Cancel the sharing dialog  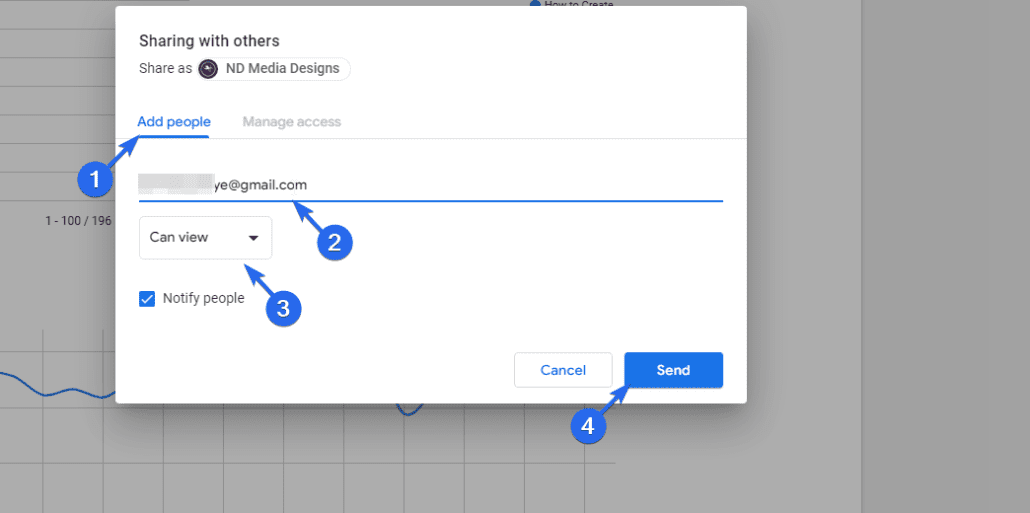pyautogui.click(x=563, y=370)
